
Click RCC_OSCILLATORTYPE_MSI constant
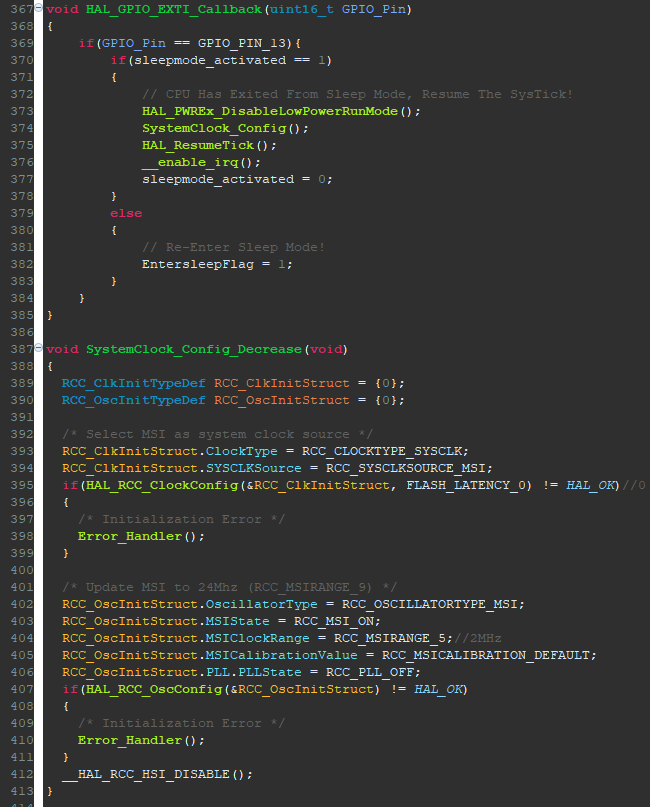(x=430, y=604)
